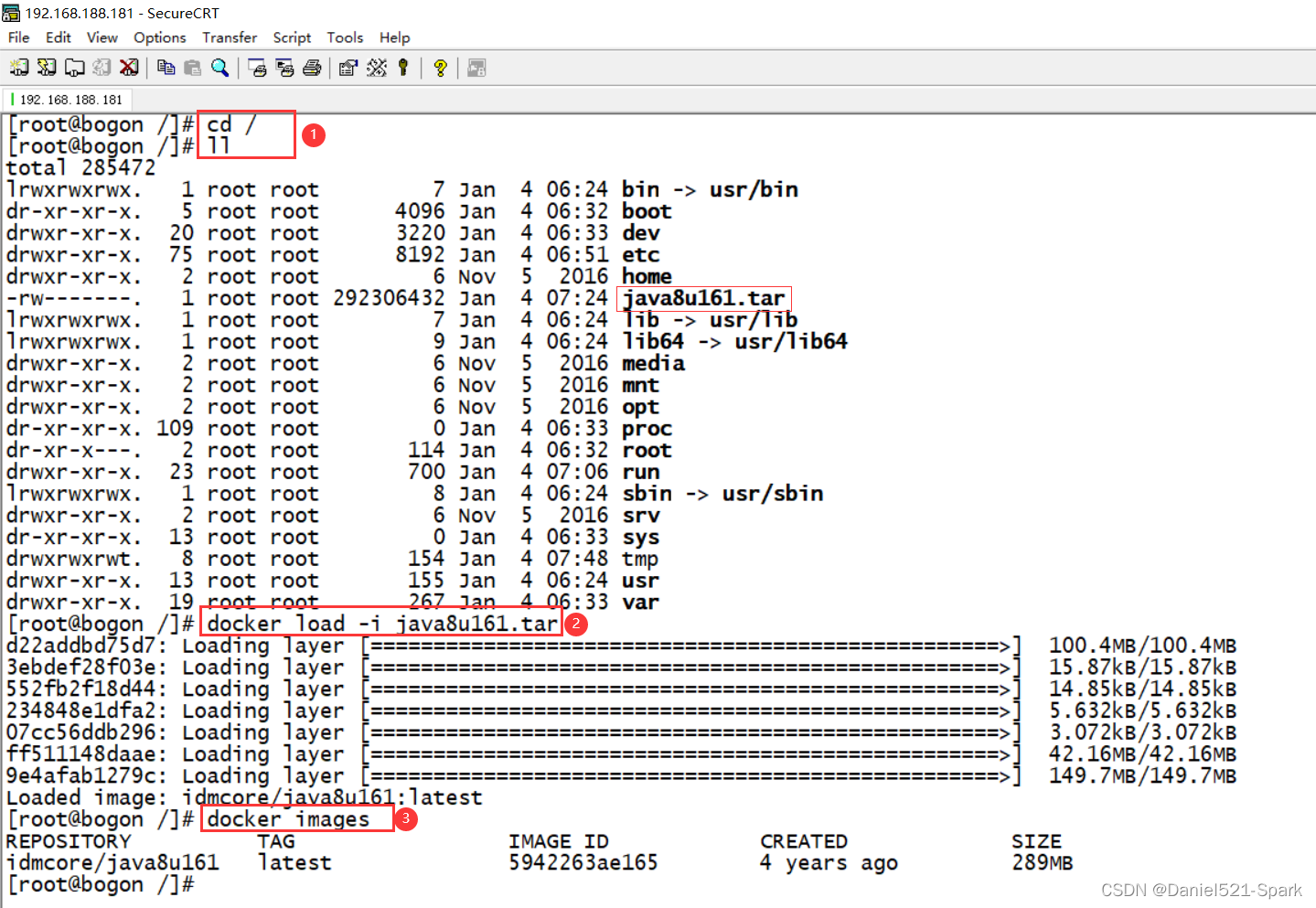The height and width of the screenshot is (908, 1316).
Task: Click the 'Loaded image: idmcore/java8u161:latest' line
Action: (x=244, y=798)
